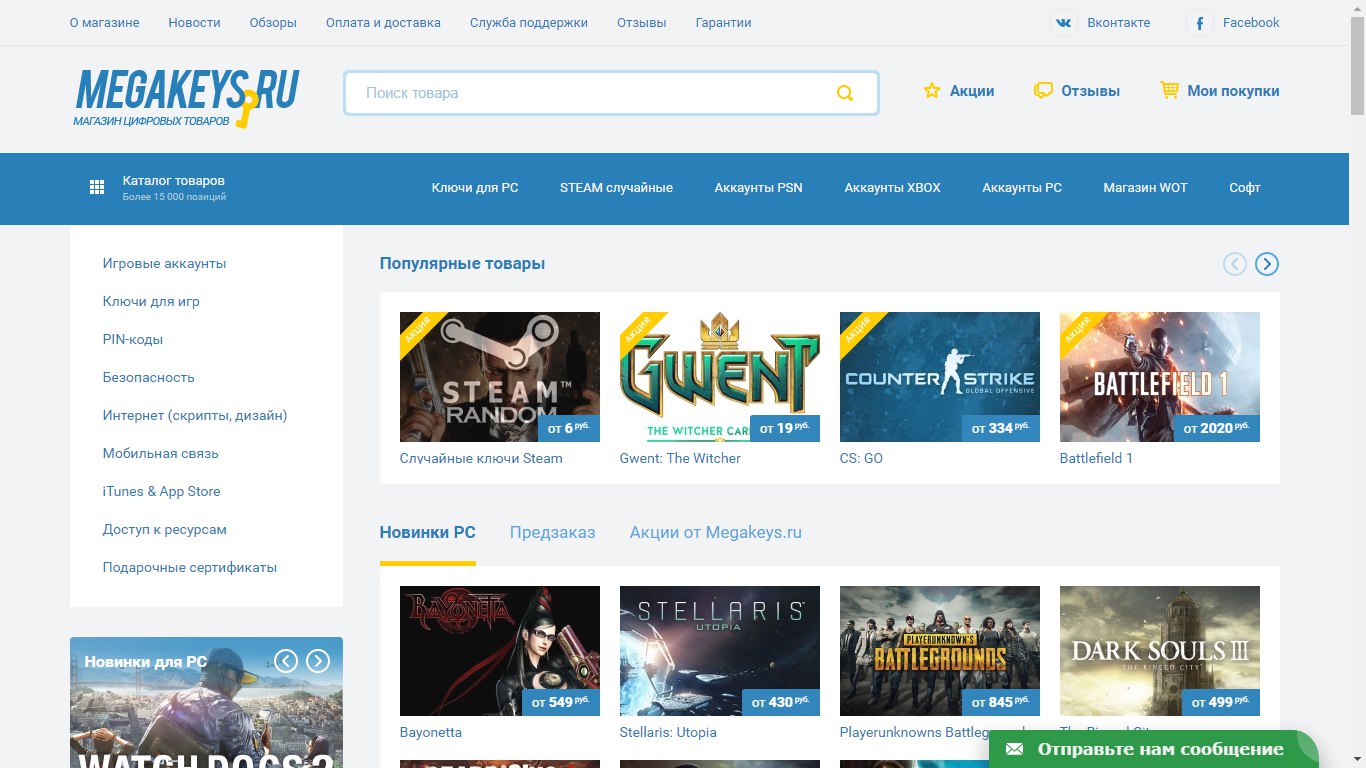Screen dimensions: 1366x768
Task: Open Аккаунты PSN in the navigation bar
Action: [758, 188]
